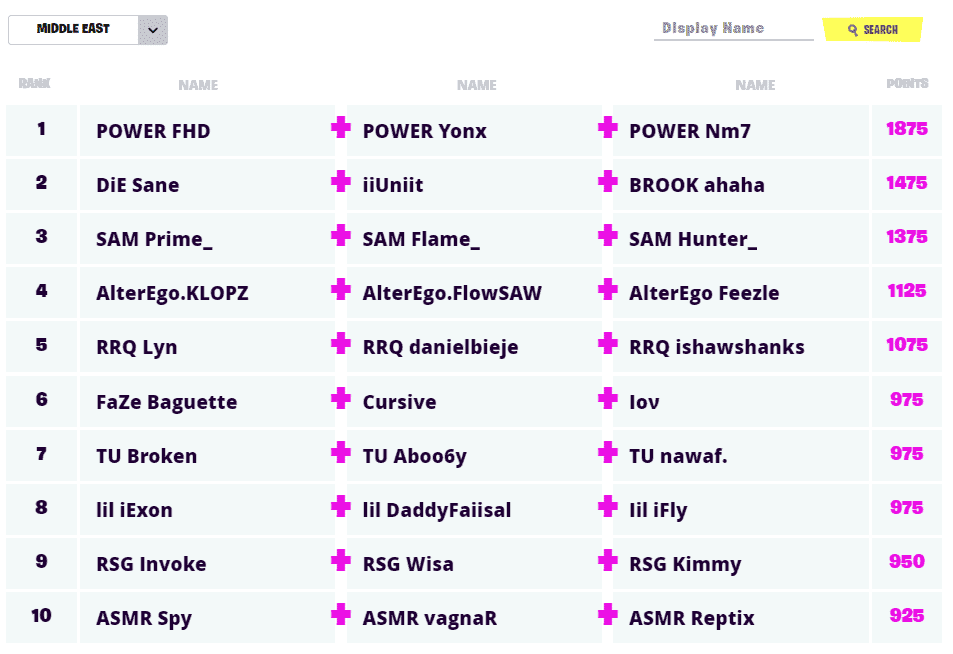Click the plus icon after RRQ Lyn
This screenshot has width=953, height=654.
tap(341, 344)
